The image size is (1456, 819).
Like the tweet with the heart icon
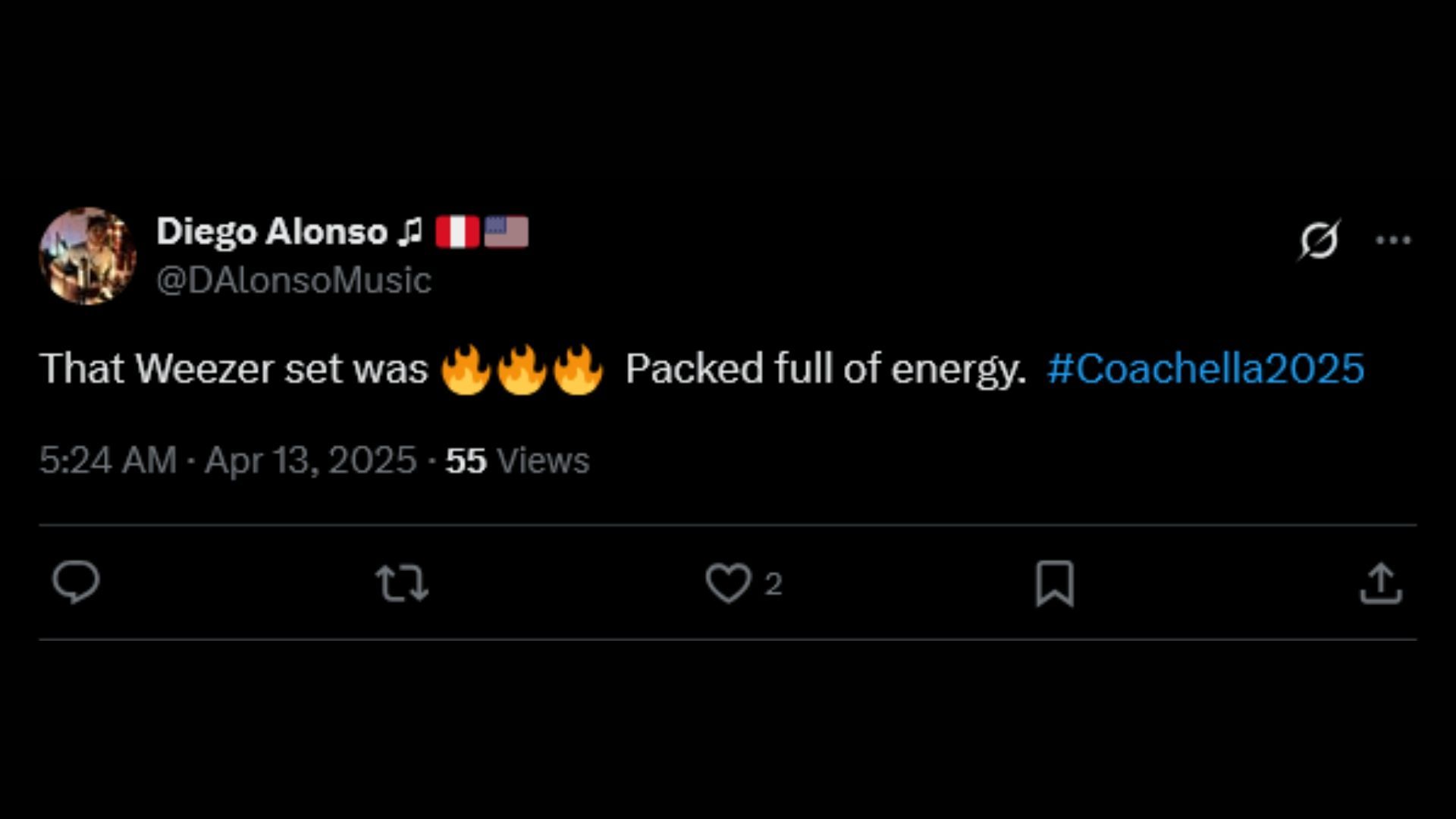(x=728, y=583)
